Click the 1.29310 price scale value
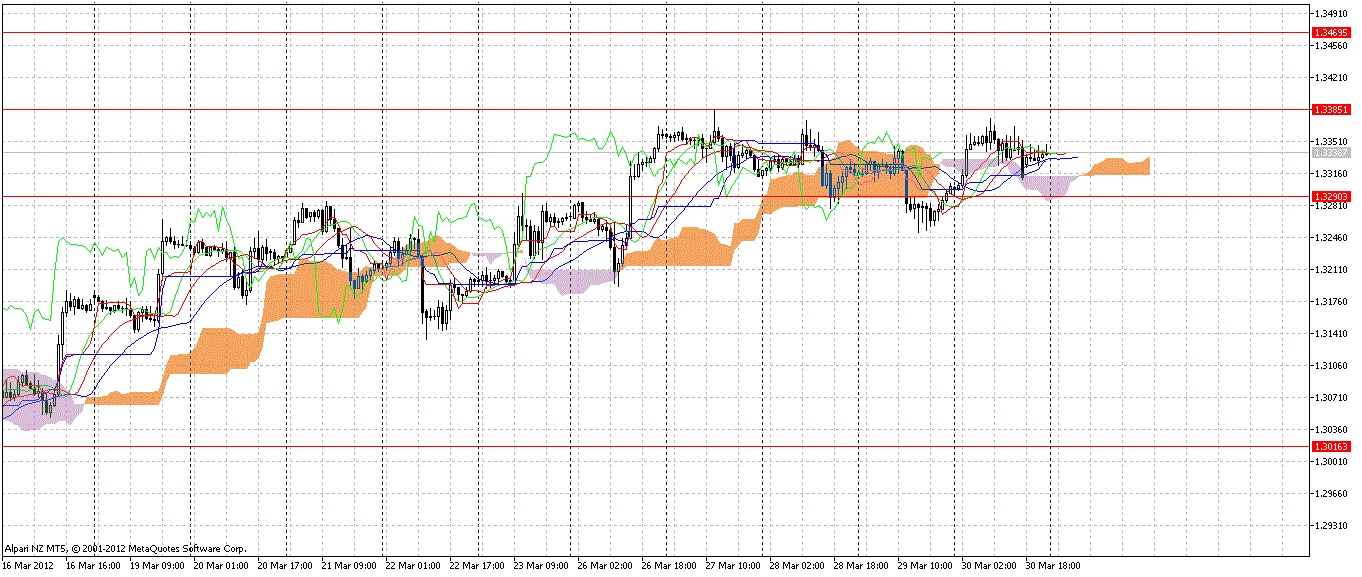Image resolution: width=1362 pixels, height=577 pixels. pos(1332,524)
